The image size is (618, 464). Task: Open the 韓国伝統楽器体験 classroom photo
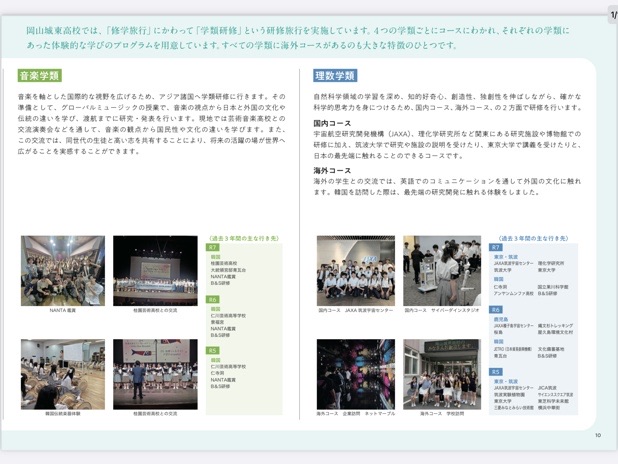[63, 374]
